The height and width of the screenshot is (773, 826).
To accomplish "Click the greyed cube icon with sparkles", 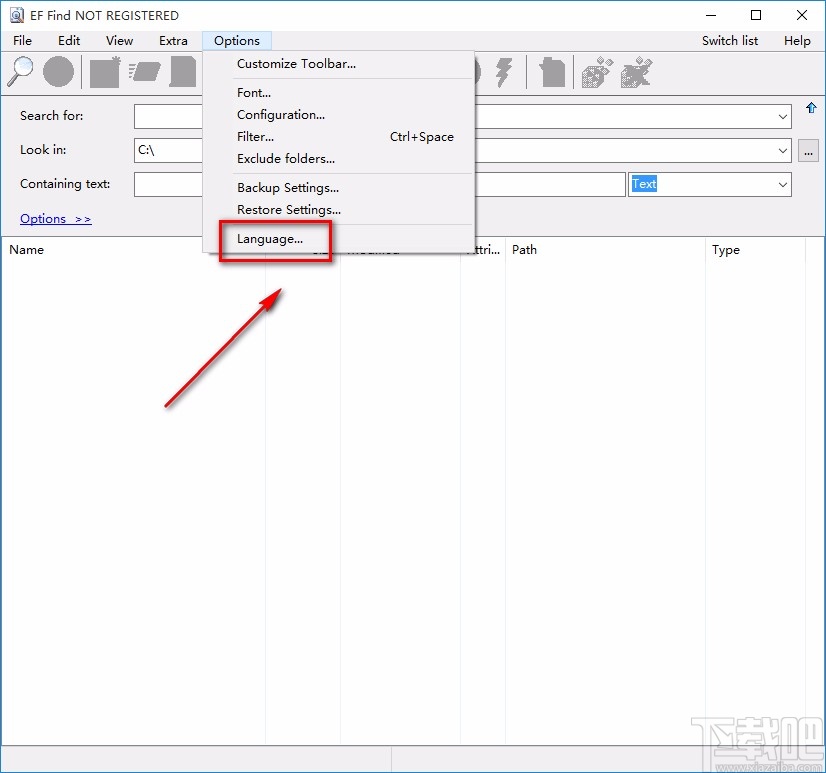I will pyautogui.click(x=597, y=72).
